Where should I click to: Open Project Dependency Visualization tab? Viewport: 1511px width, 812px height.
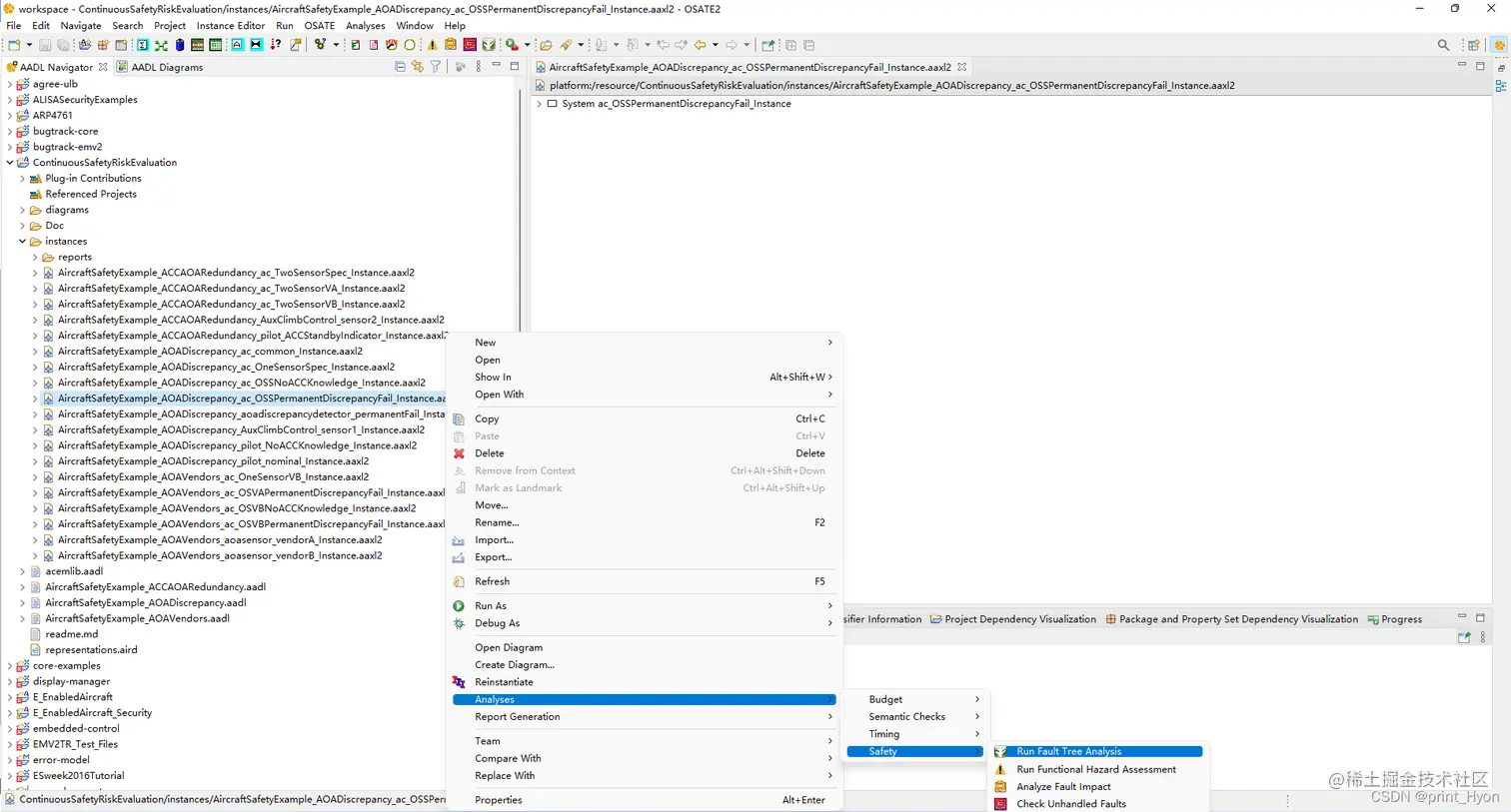click(x=1013, y=619)
